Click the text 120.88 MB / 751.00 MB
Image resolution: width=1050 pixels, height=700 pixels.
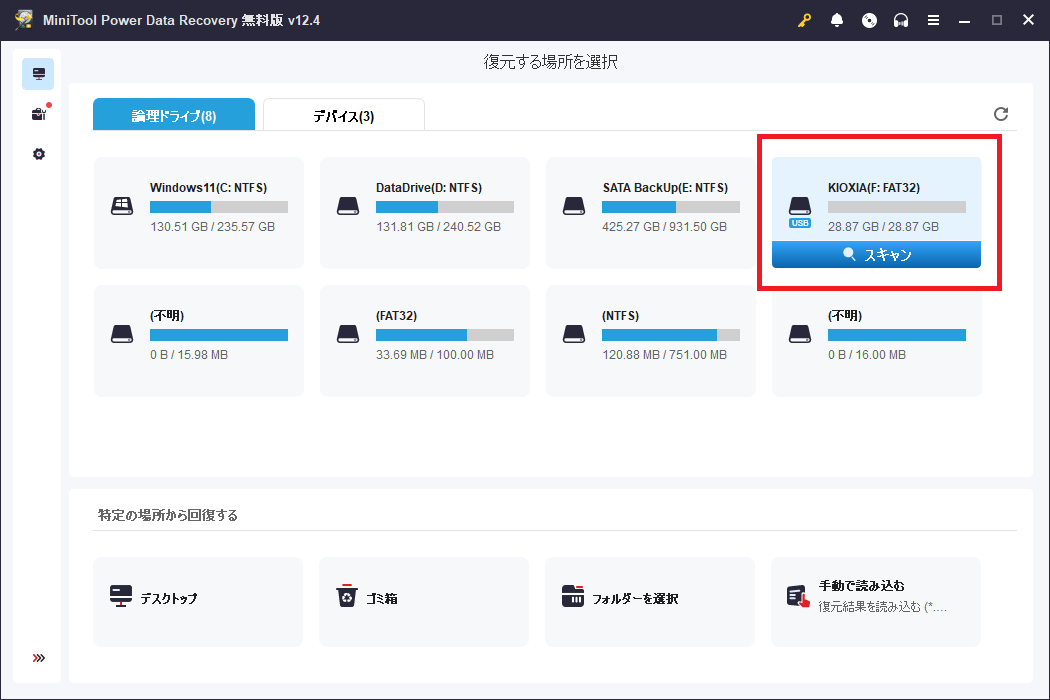pyautogui.click(x=664, y=354)
